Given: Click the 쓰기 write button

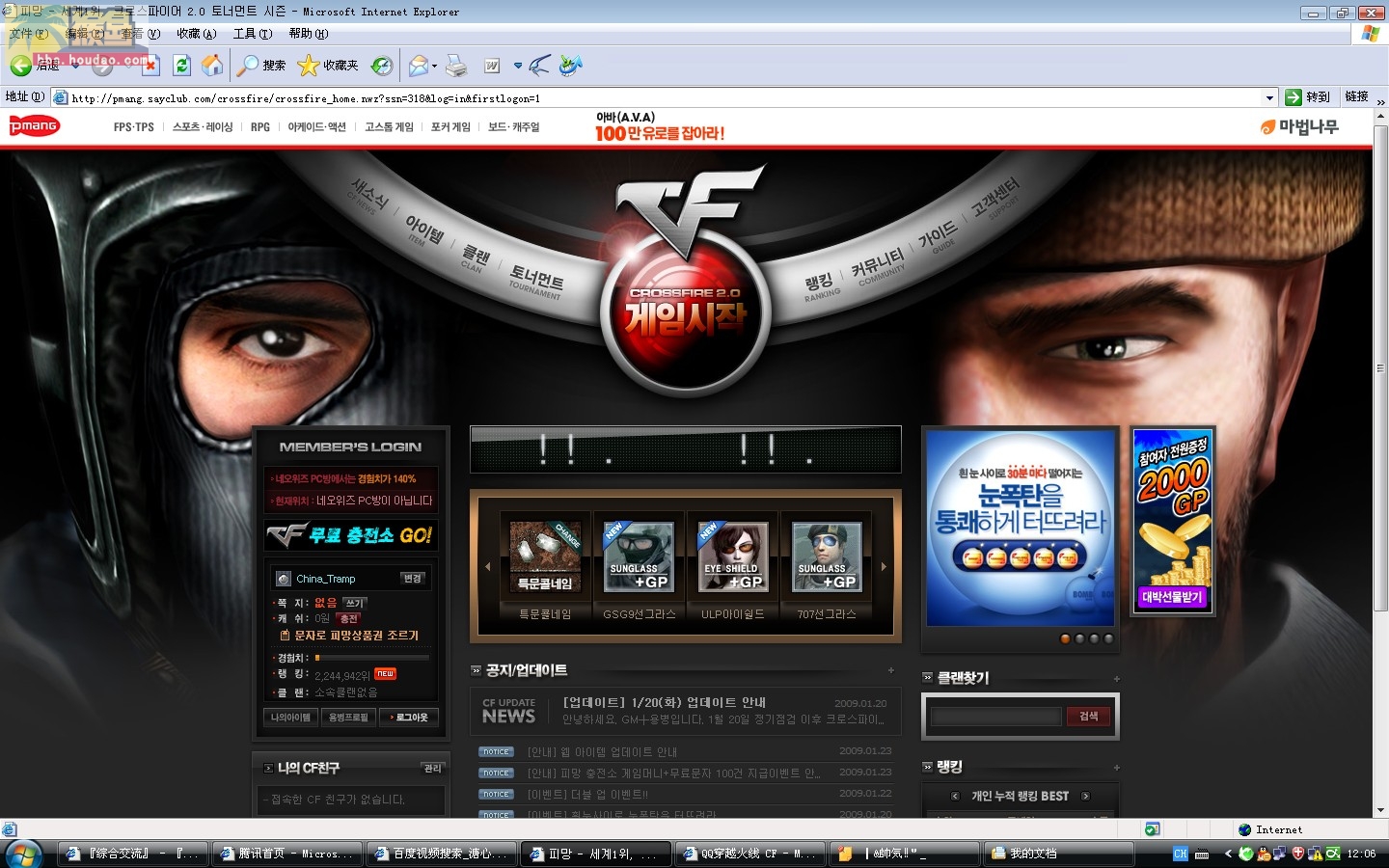Looking at the screenshot, I should [354, 603].
